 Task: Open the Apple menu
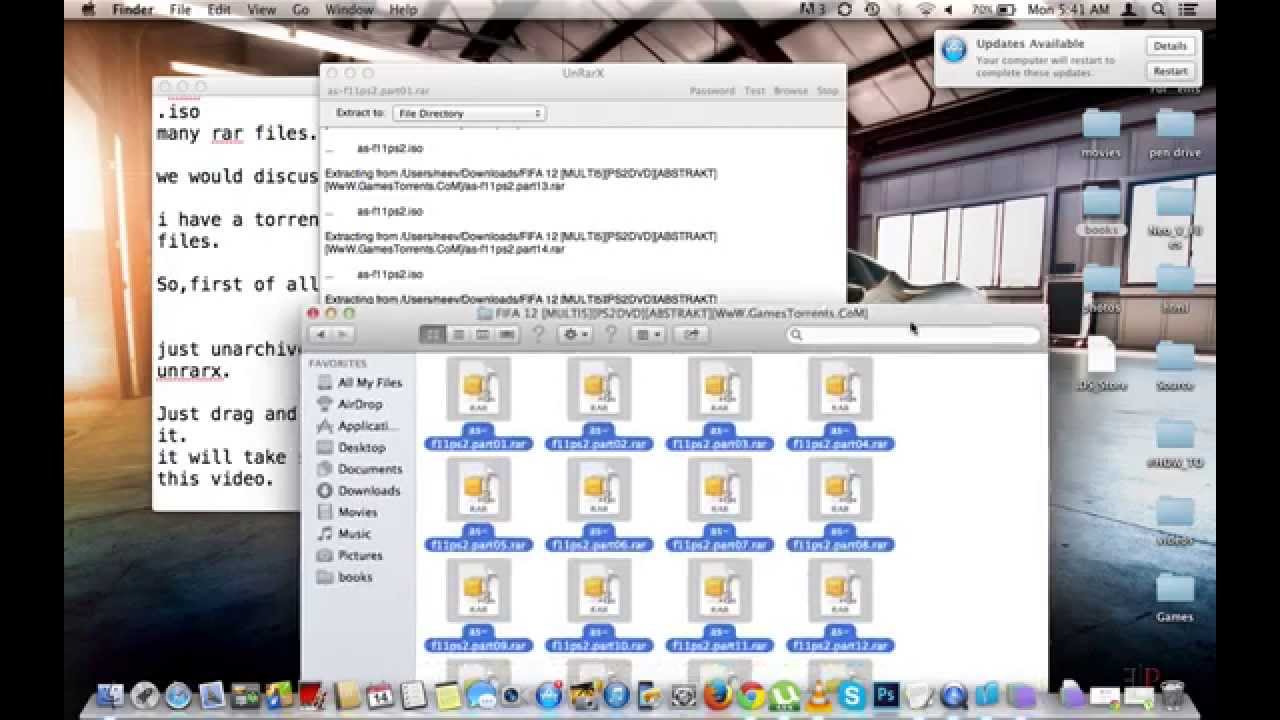click(87, 10)
